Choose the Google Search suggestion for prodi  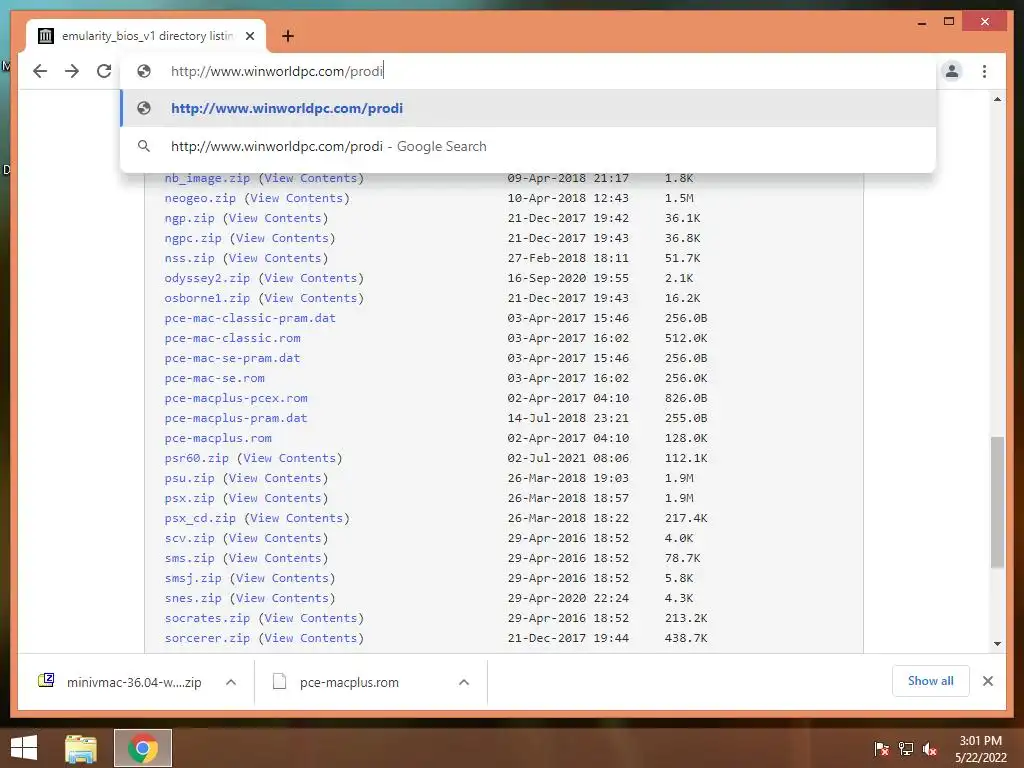click(528, 146)
